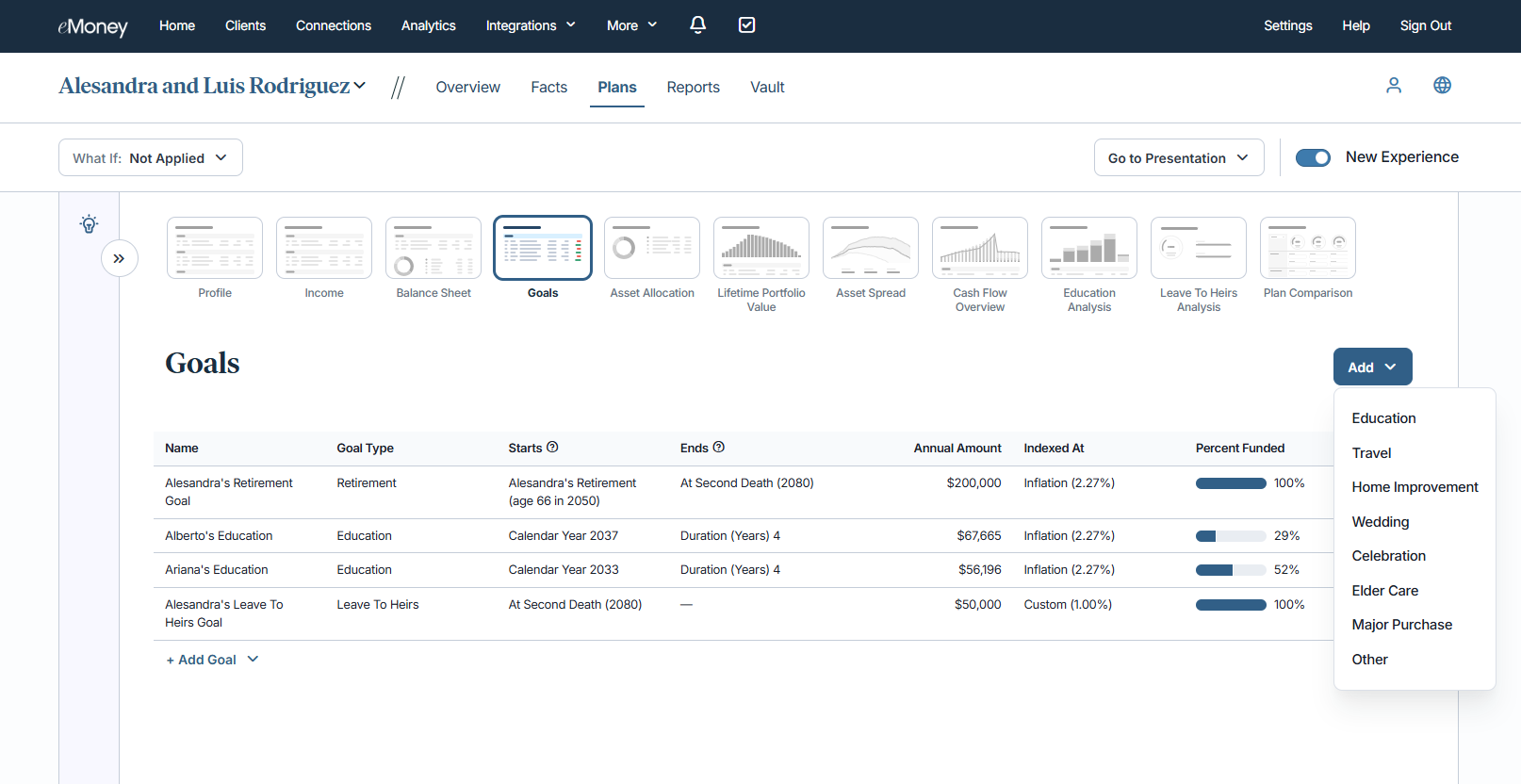Expand sidebar with double chevron button
Image resolution: width=1521 pixels, height=784 pixels.
coord(119,258)
